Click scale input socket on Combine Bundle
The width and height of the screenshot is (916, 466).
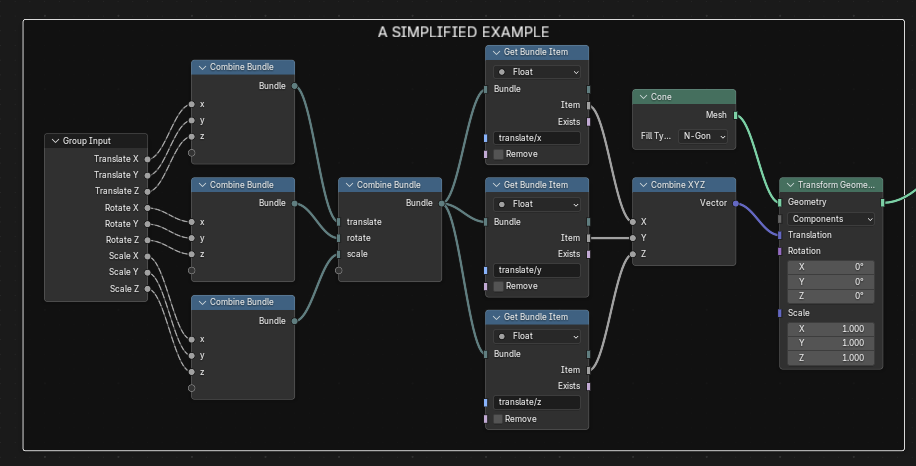pos(338,254)
